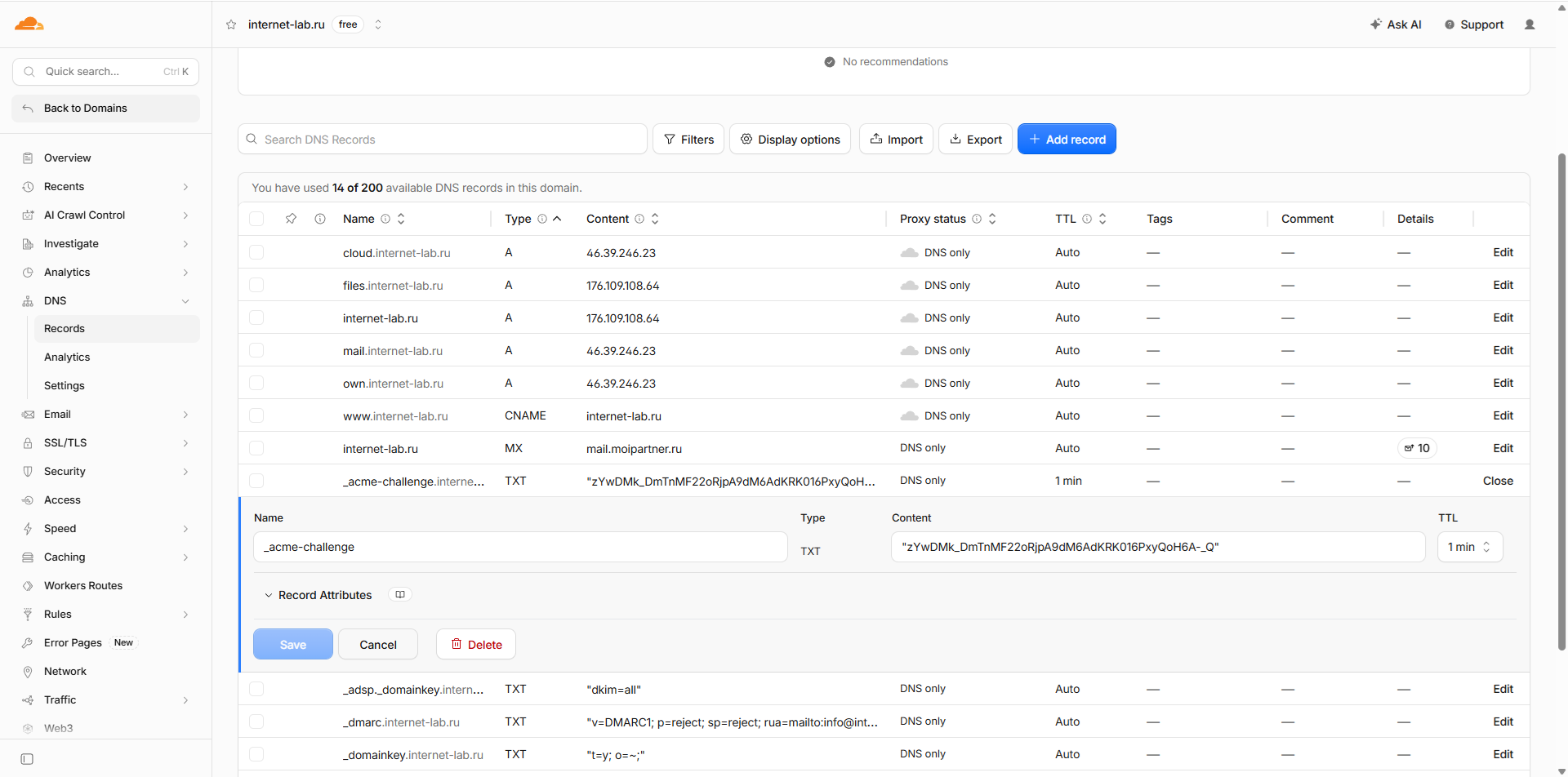Click the pin column header icon
1568x777 pixels.
(291, 219)
